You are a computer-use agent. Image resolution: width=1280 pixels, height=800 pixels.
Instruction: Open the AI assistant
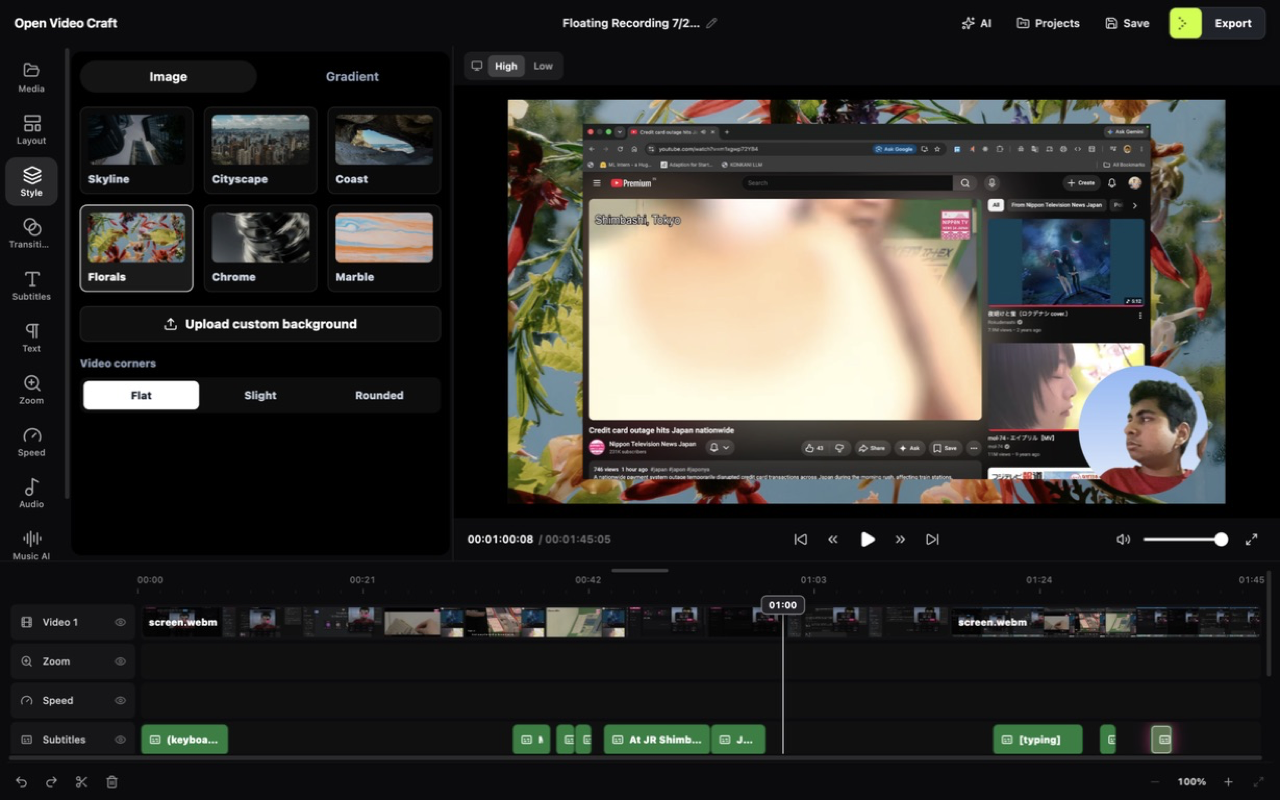(x=976, y=23)
